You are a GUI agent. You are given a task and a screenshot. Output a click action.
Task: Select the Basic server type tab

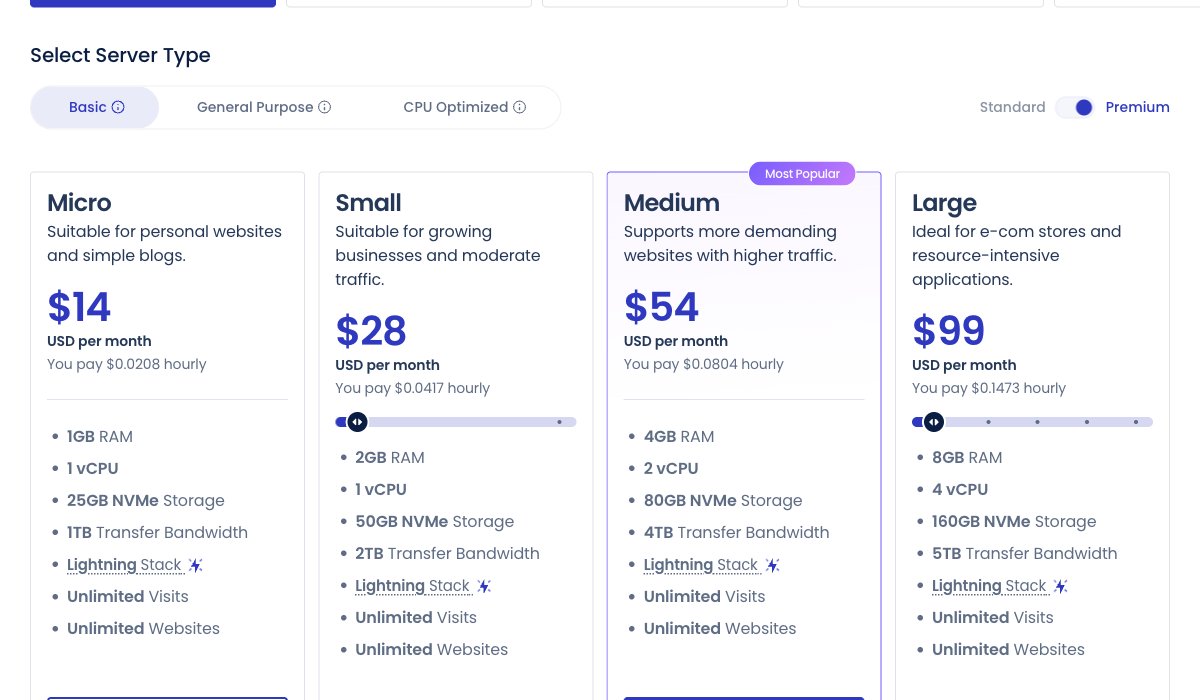pos(95,107)
